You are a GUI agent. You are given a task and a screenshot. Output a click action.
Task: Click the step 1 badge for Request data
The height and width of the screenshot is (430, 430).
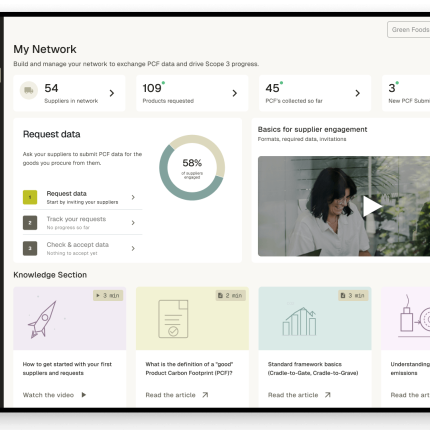30,197
